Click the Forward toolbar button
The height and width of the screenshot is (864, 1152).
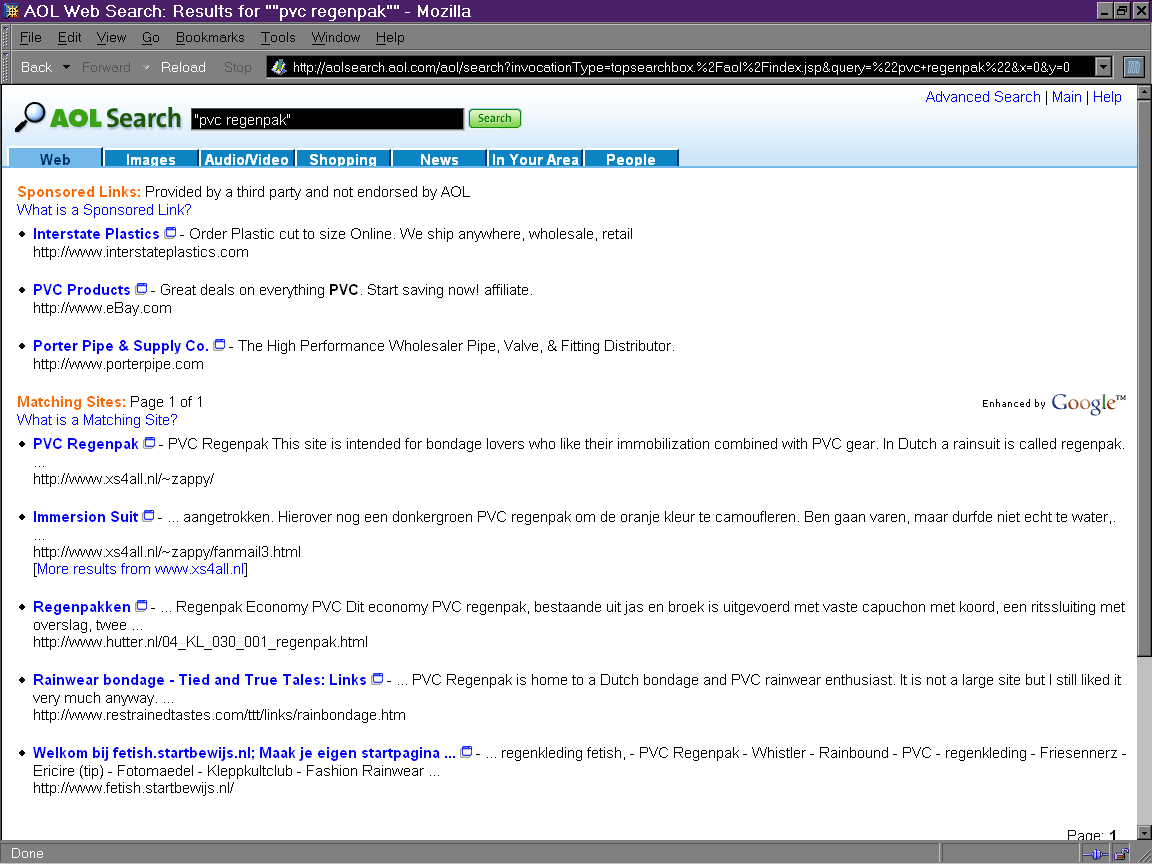pos(106,67)
